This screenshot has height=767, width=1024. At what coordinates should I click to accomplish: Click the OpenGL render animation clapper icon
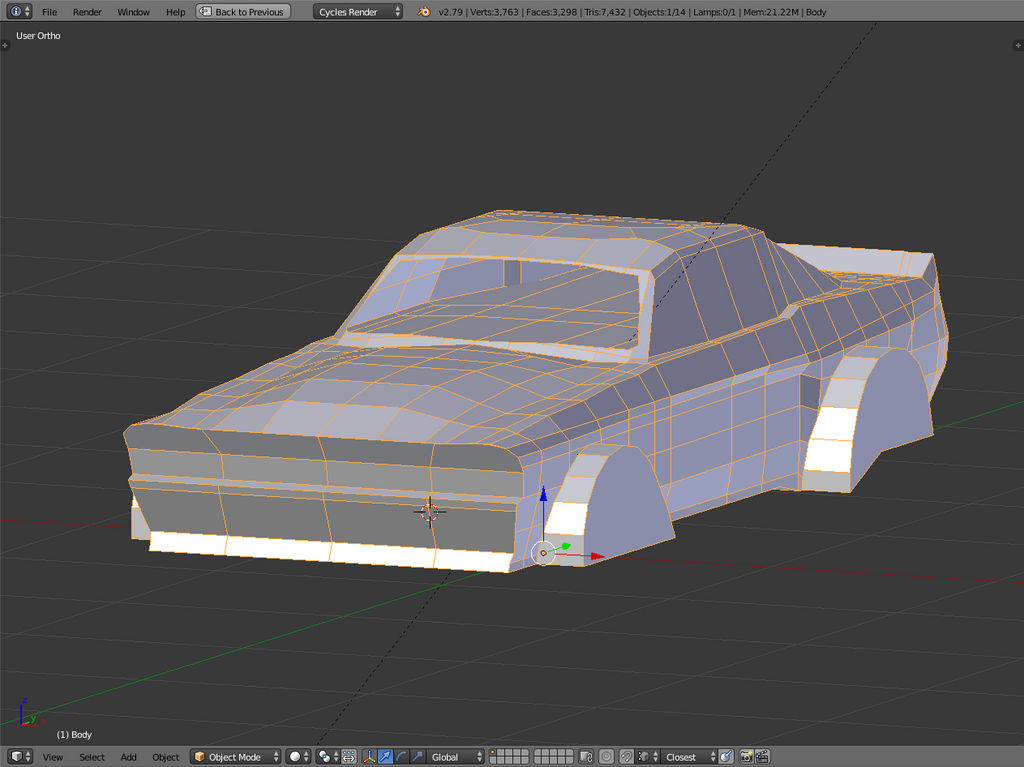pos(762,757)
